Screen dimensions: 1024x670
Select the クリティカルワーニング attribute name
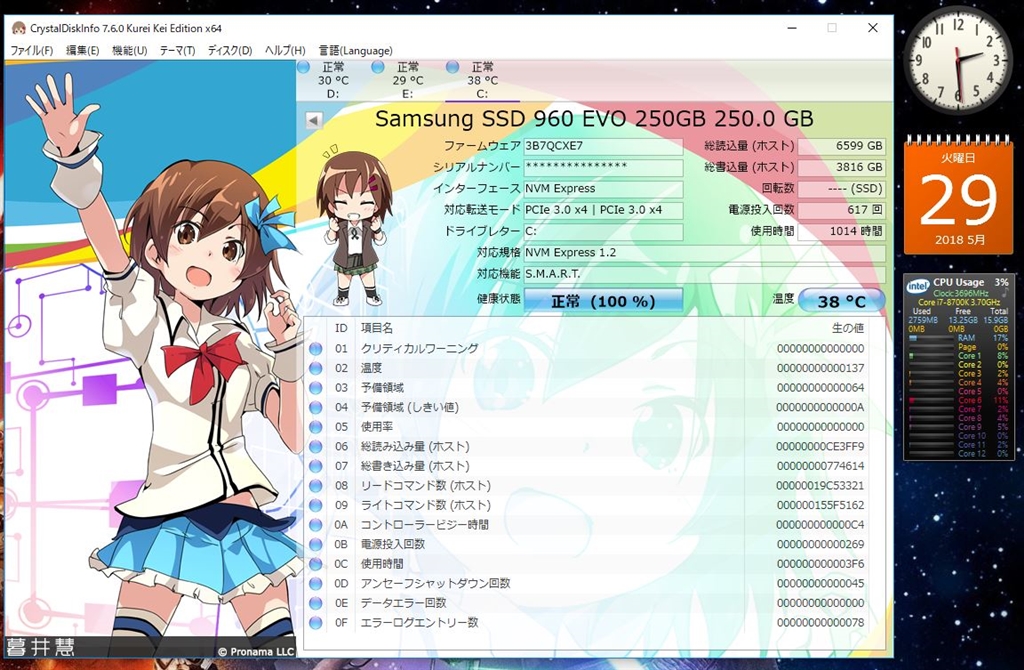pos(419,349)
